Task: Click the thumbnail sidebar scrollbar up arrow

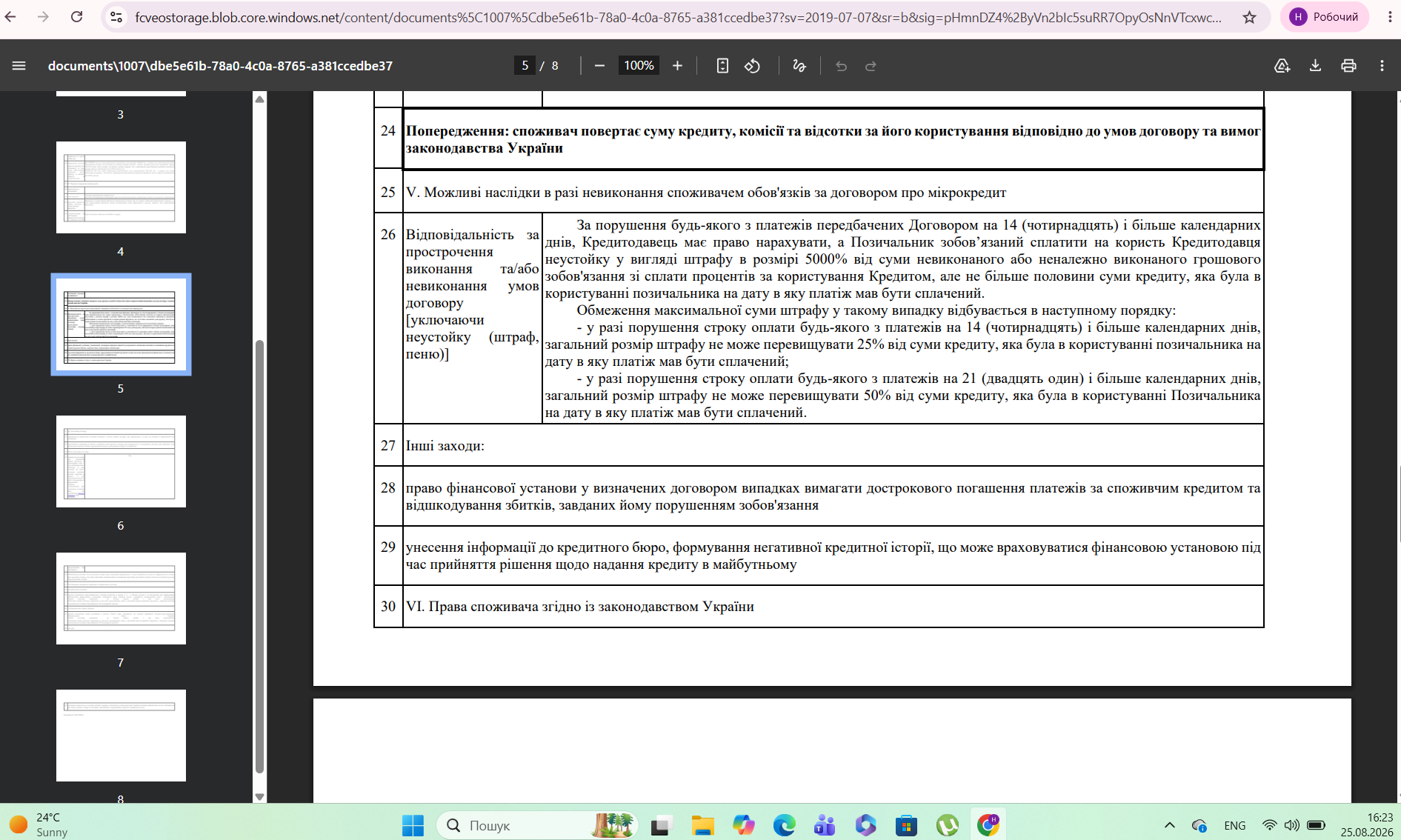Action: 259,99
